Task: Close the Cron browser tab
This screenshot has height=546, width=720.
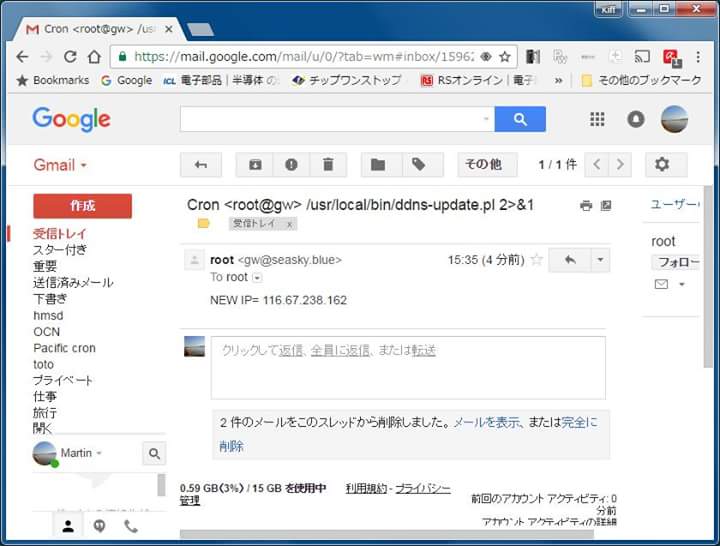Action: click(169, 29)
